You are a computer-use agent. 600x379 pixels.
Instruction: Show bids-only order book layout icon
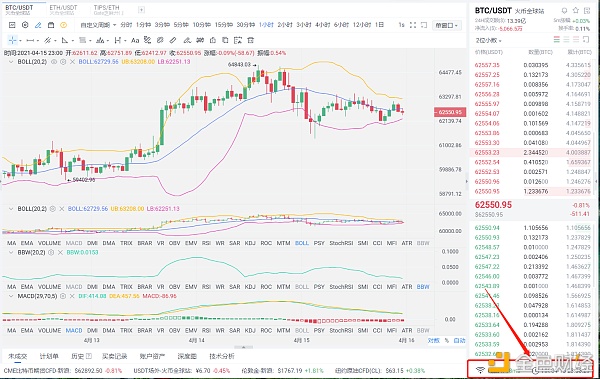click(566, 40)
